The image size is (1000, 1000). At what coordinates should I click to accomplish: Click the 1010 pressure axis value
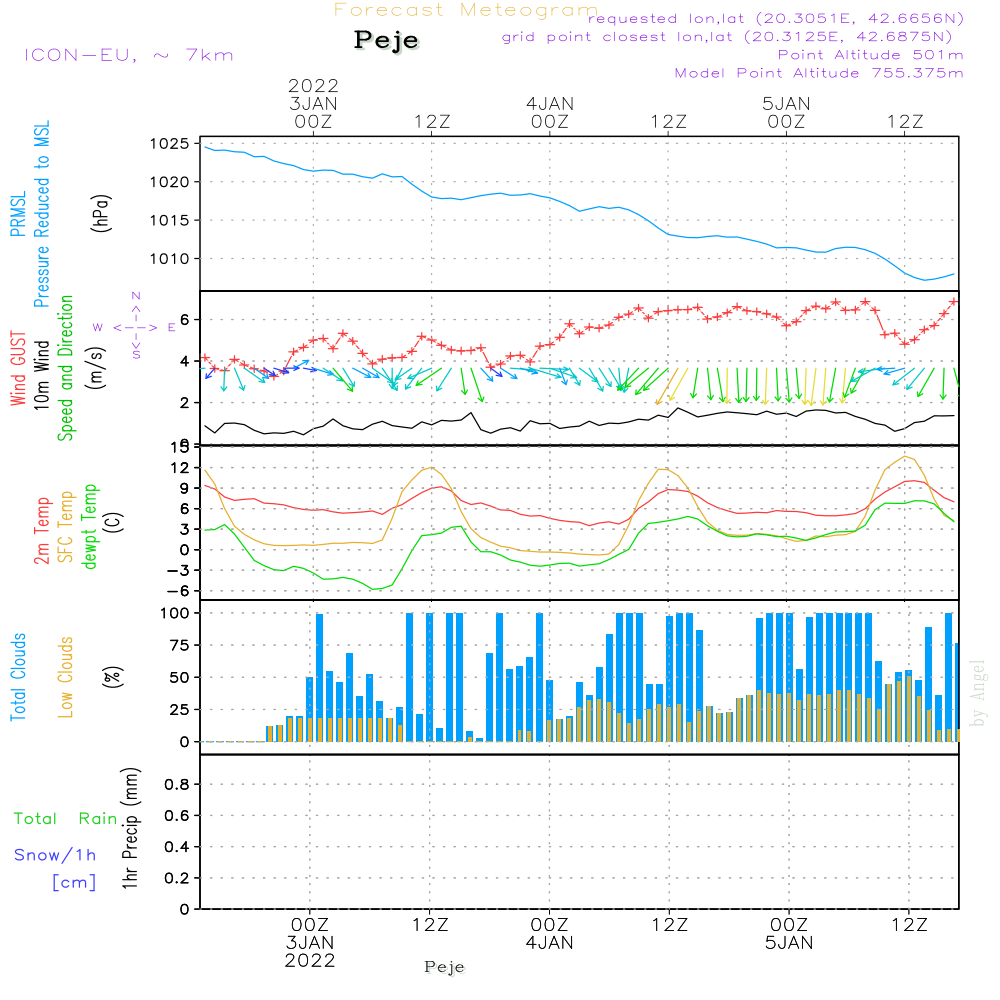point(170,259)
